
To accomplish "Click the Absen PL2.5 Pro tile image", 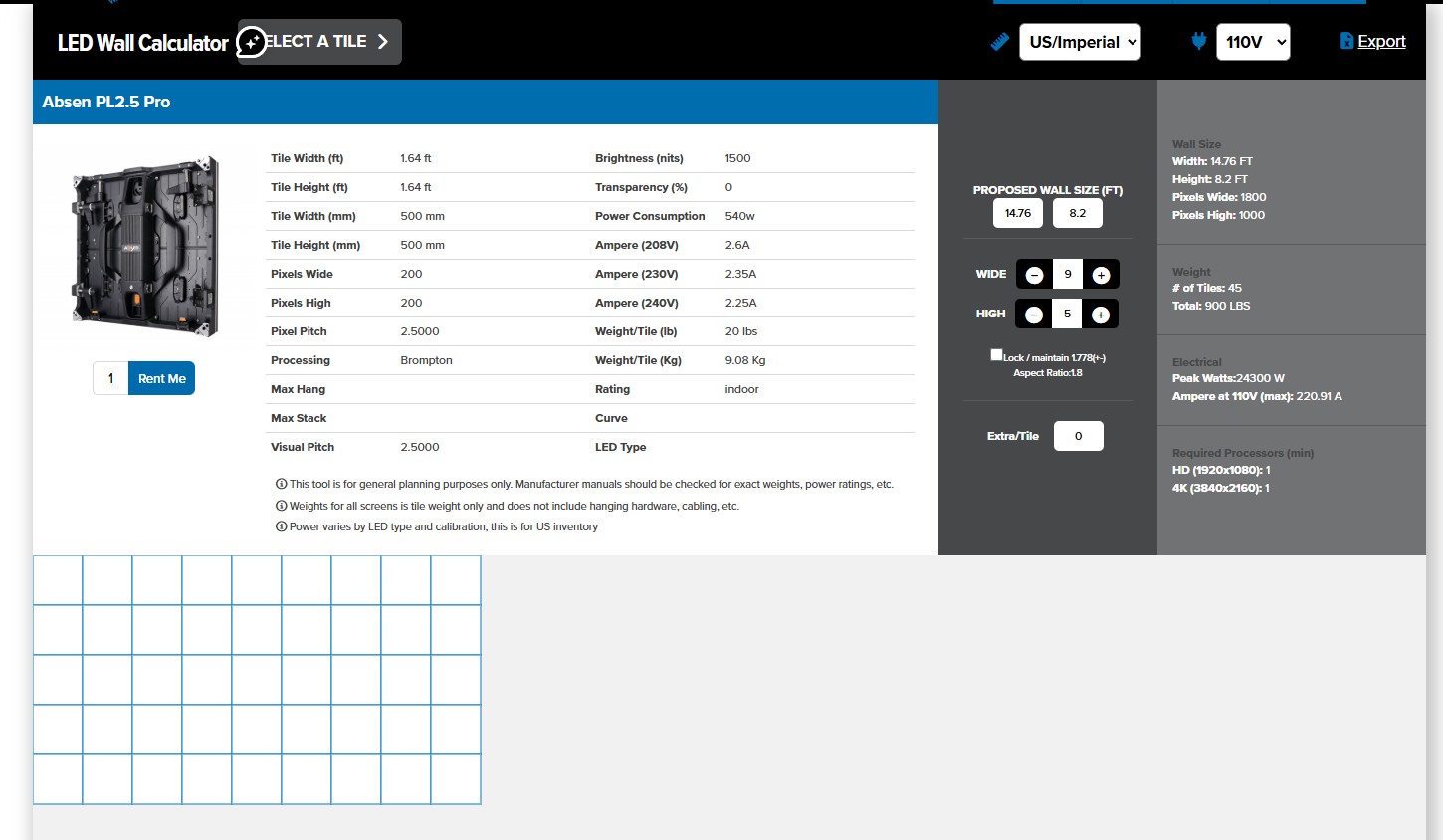I will point(145,247).
